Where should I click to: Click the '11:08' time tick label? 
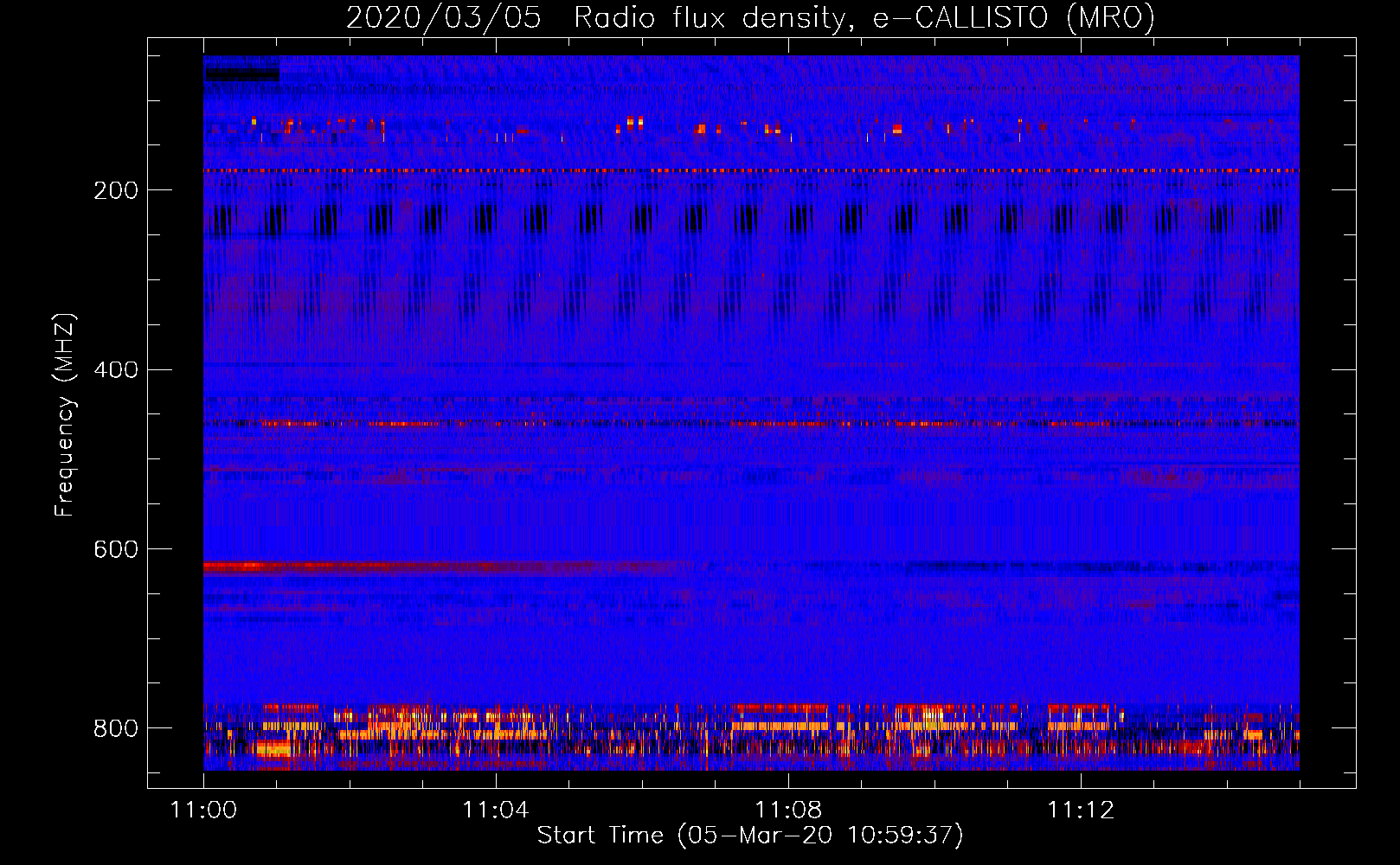click(788, 810)
